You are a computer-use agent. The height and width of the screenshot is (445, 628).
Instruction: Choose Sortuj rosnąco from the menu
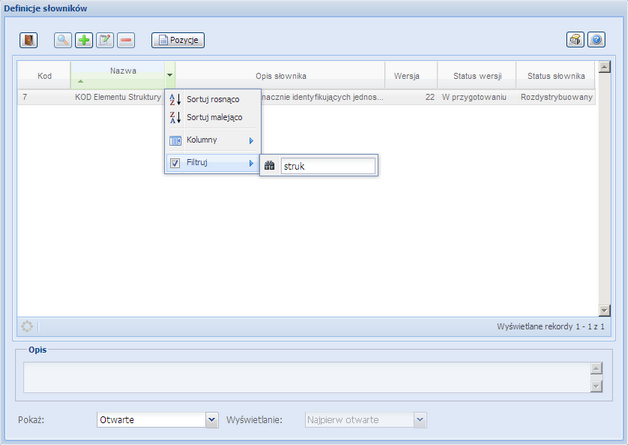[212, 100]
